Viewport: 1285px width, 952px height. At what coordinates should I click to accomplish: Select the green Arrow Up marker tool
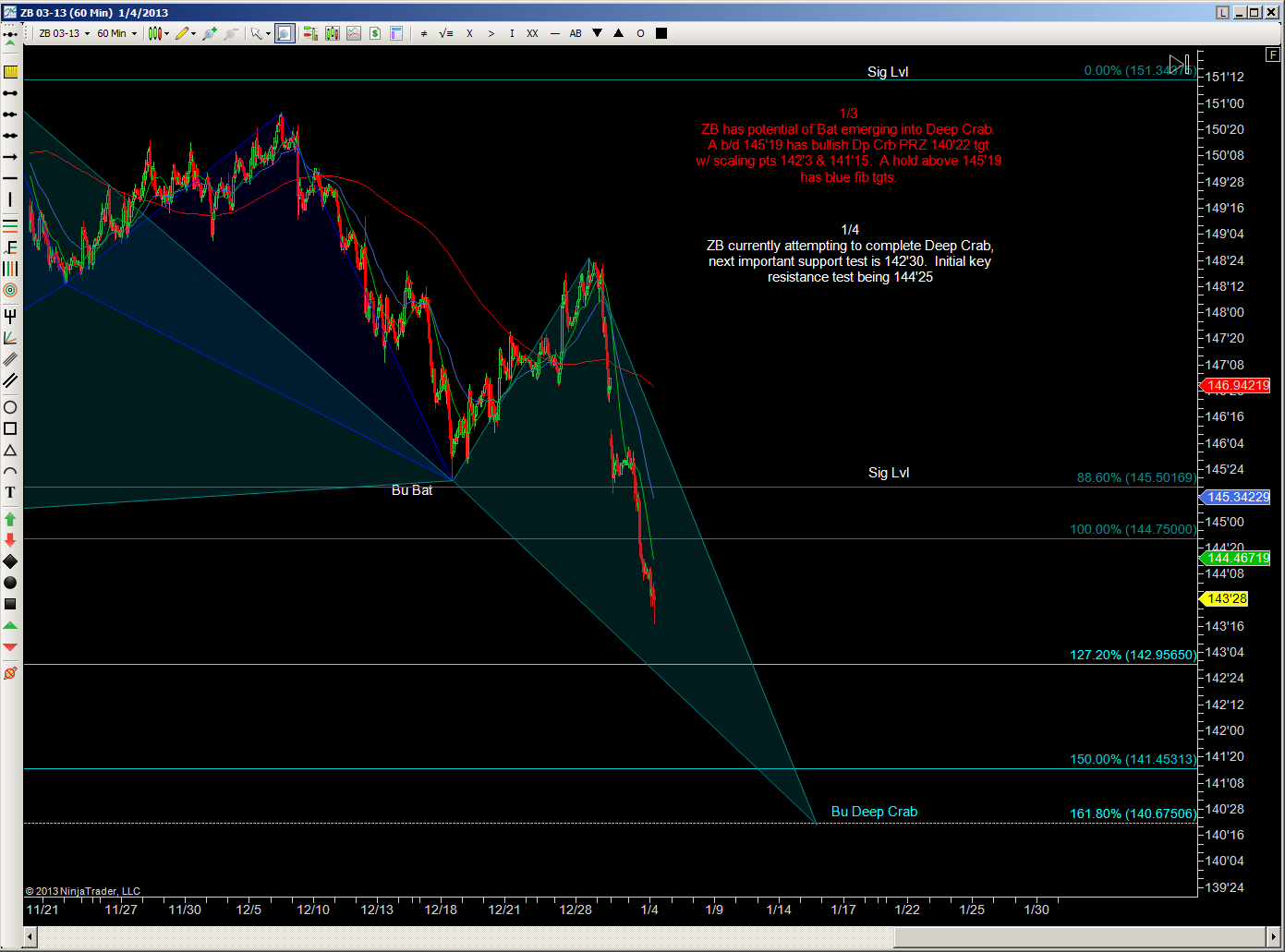tap(10, 519)
